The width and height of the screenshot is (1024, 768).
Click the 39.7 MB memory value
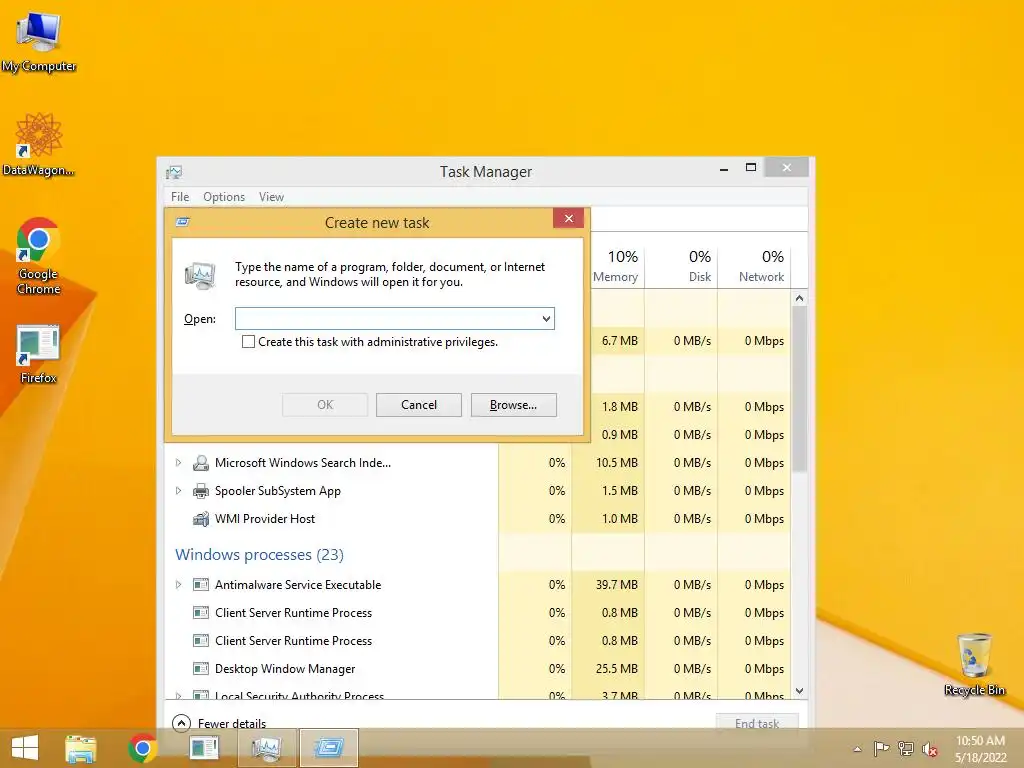[616, 584]
